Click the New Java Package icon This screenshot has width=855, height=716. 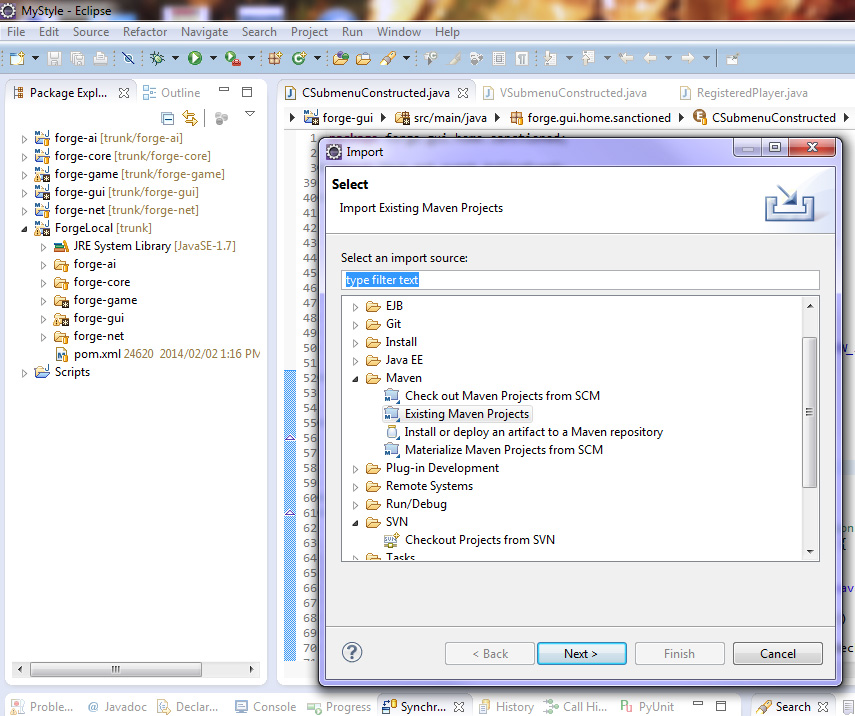[275, 58]
